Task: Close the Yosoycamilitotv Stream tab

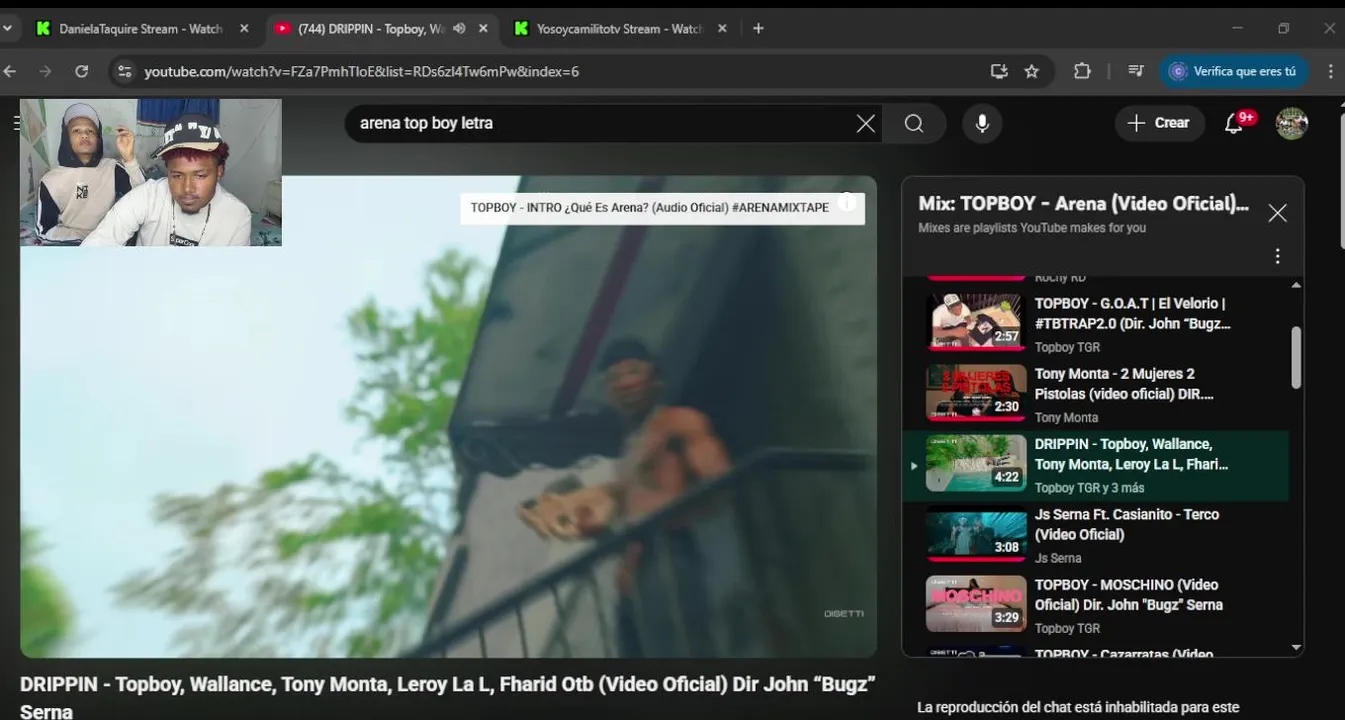Action: 722,29
